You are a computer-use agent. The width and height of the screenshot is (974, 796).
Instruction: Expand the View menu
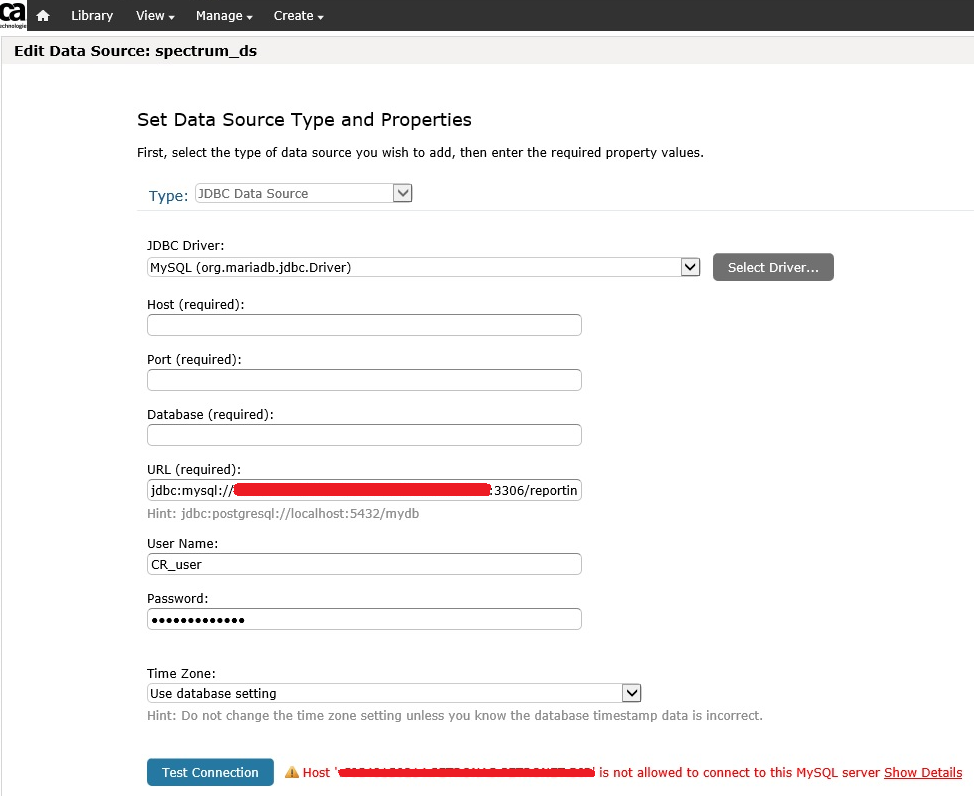(155, 16)
